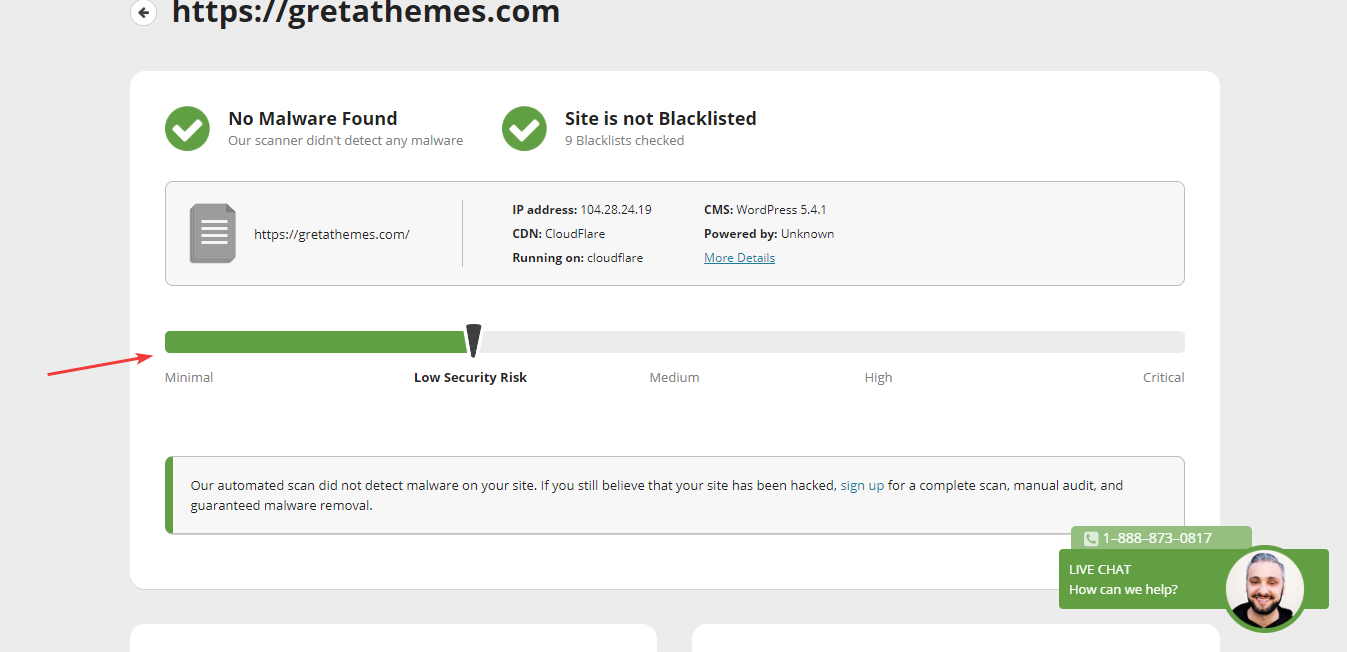The width and height of the screenshot is (1347, 652).
Task: Follow the sign up link
Action: (x=862, y=485)
